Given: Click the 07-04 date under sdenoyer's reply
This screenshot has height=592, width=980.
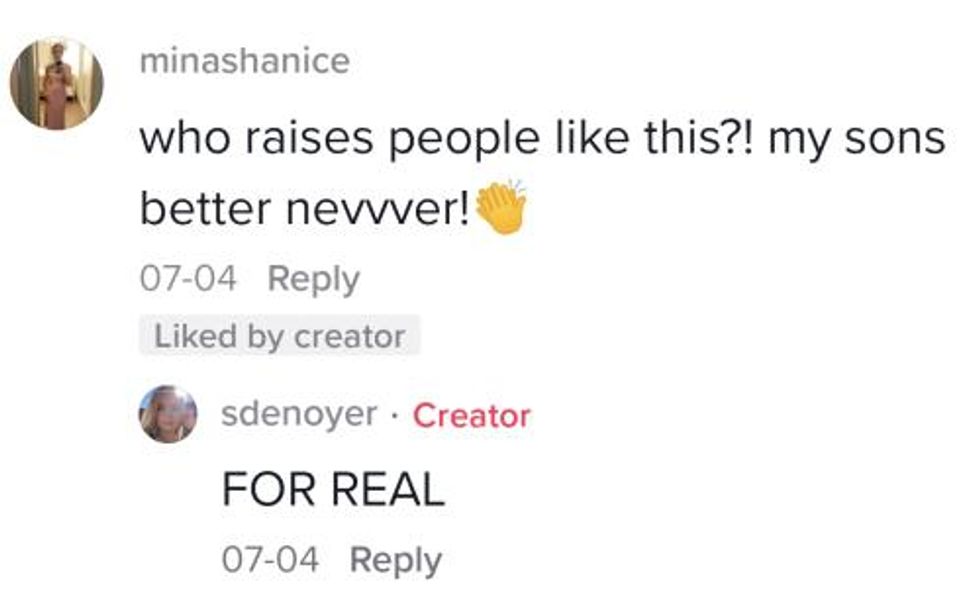Looking at the screenshot, I should coord(270,560).
